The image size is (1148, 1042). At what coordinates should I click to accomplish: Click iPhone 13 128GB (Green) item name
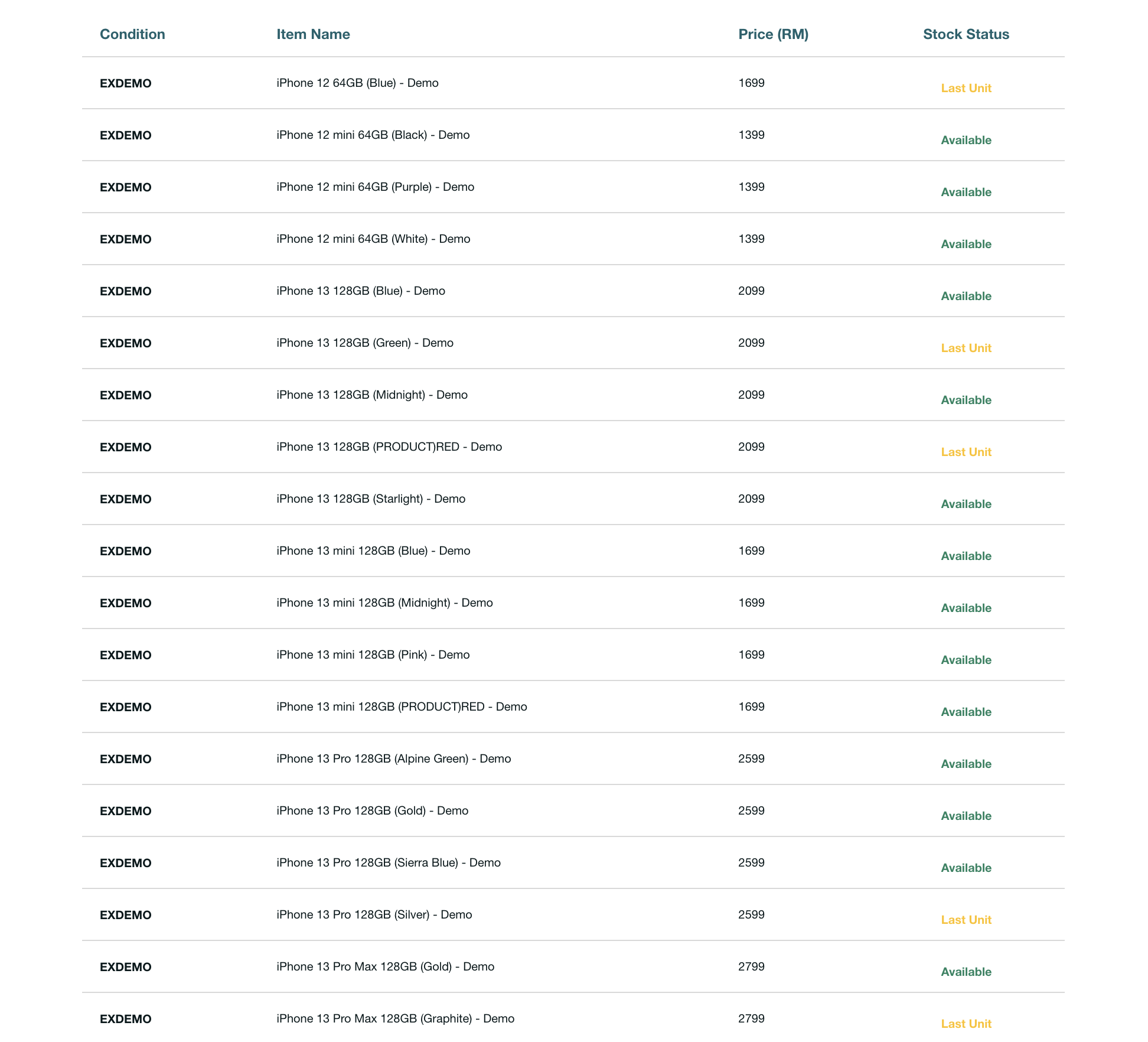click(364, 343)
